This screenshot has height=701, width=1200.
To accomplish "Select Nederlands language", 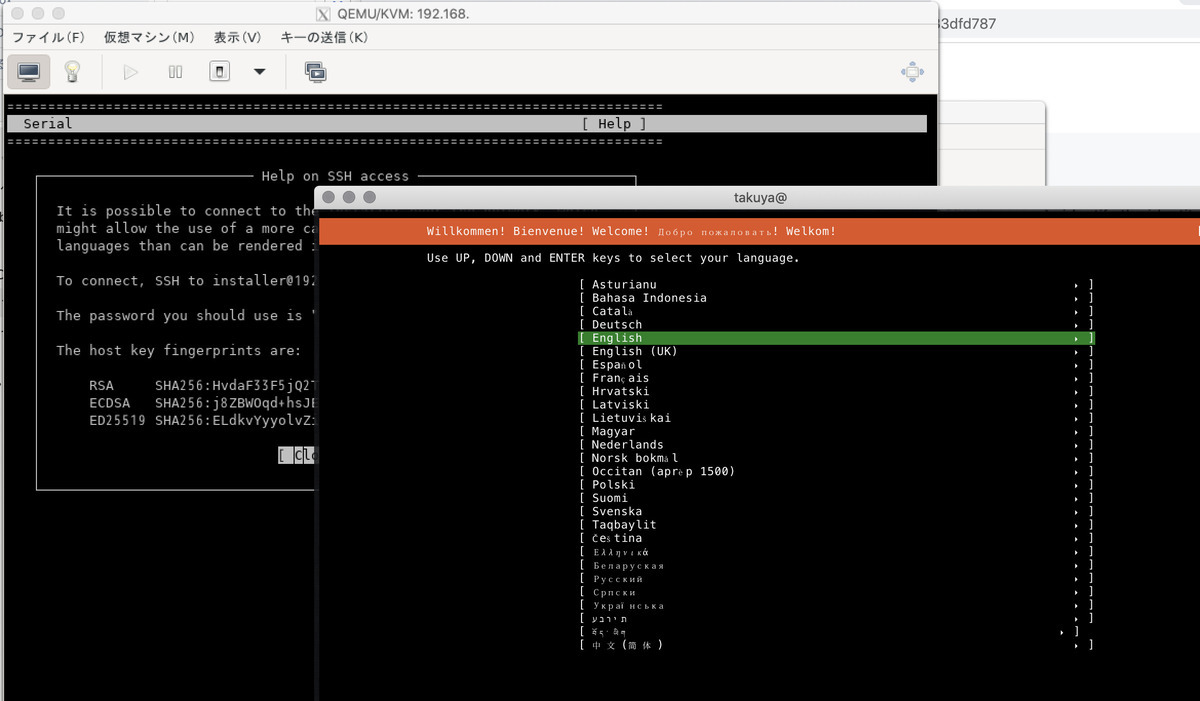I will click(x=836, y=445).
